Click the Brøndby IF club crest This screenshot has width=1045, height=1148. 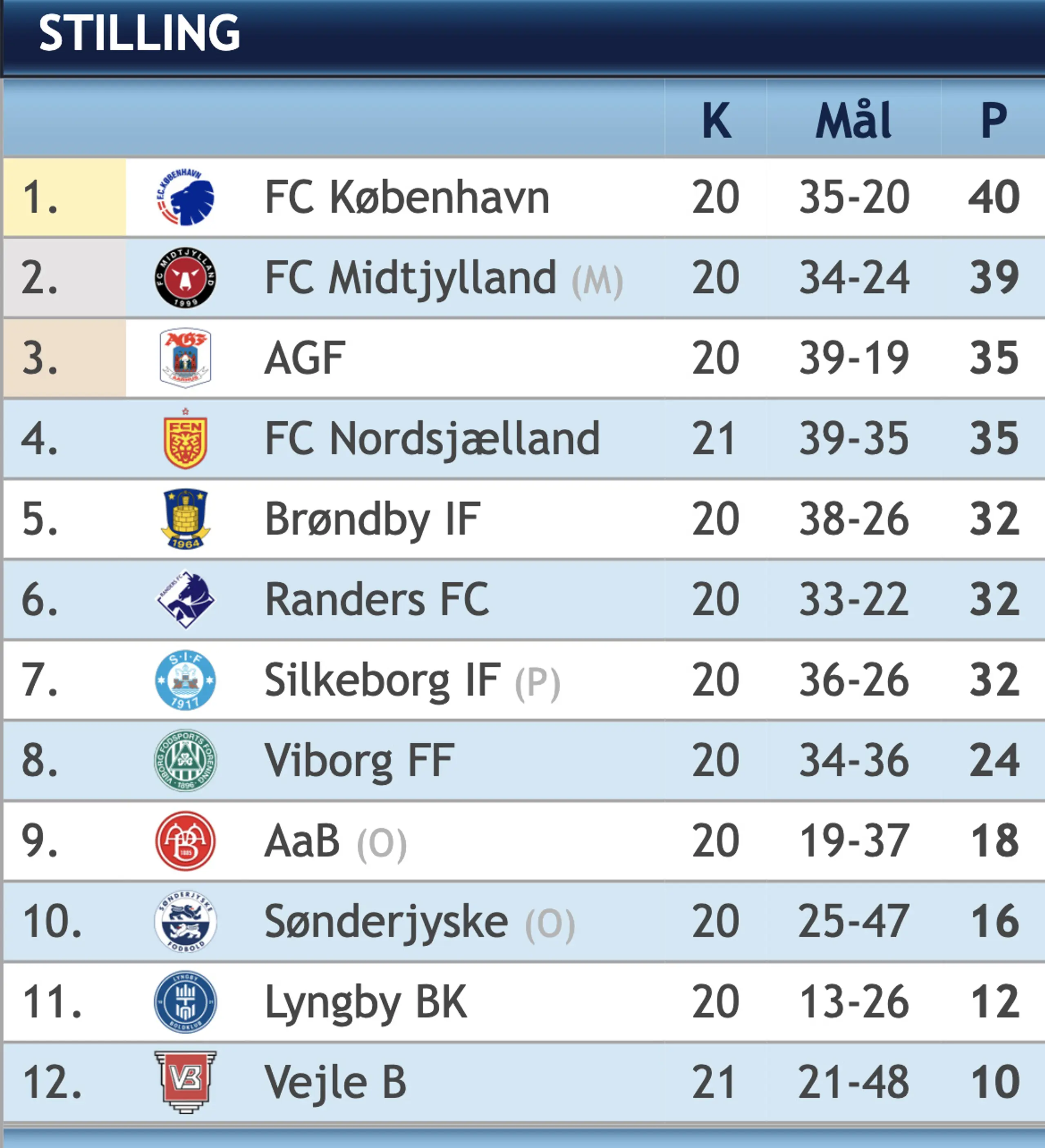185,519
